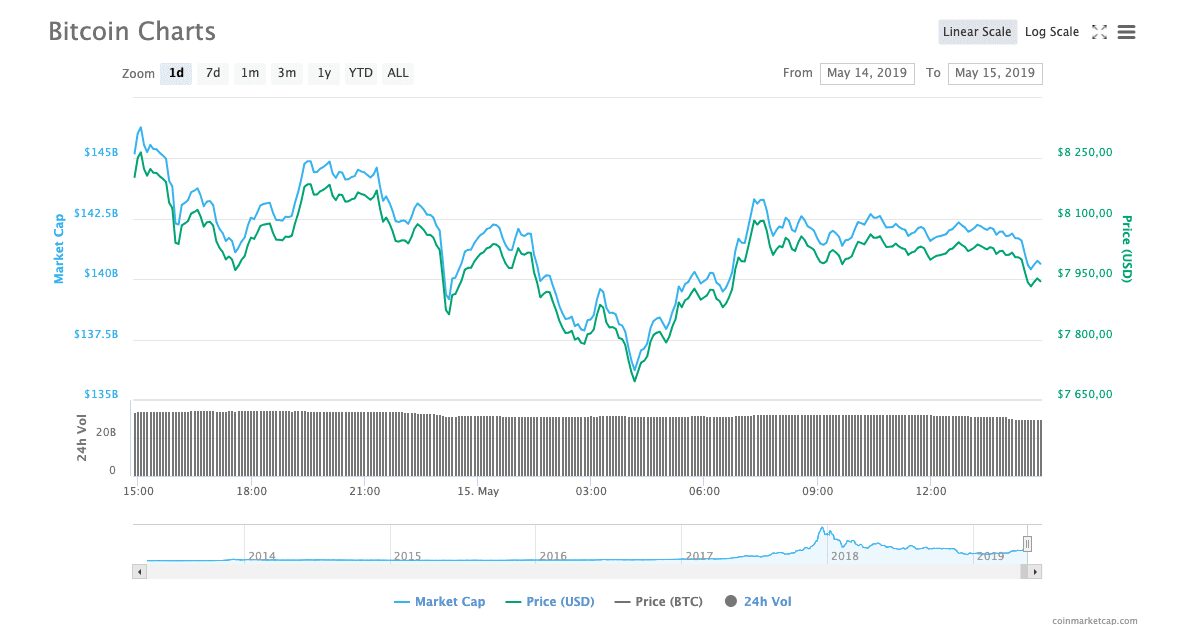Click the navigator left scroll arrow
Viewport: 1182px width, 625px height.
point(139,571)
